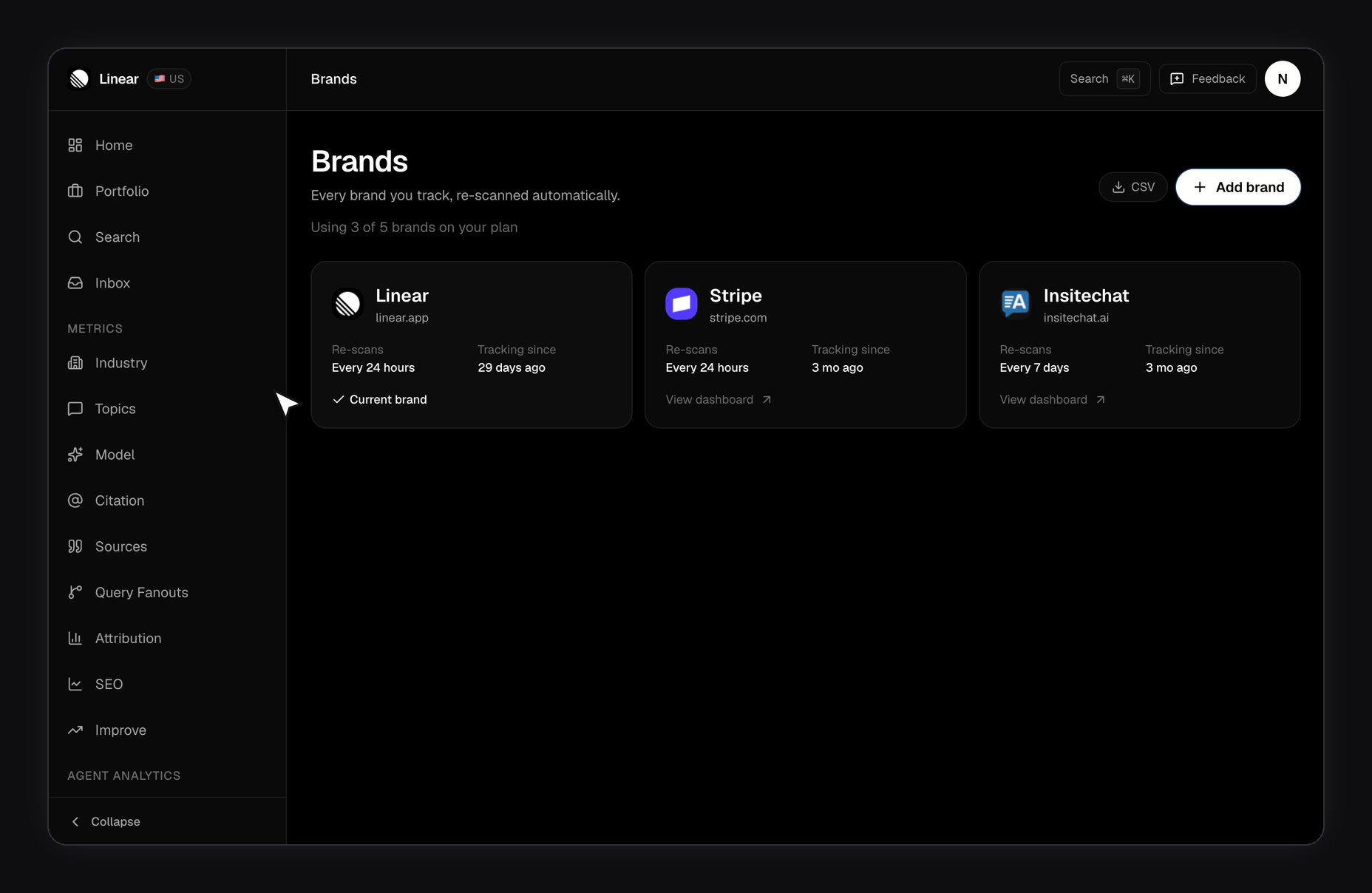Click the Sources quote icon
The image size is (1372, 893).
[x=75, y=546]
